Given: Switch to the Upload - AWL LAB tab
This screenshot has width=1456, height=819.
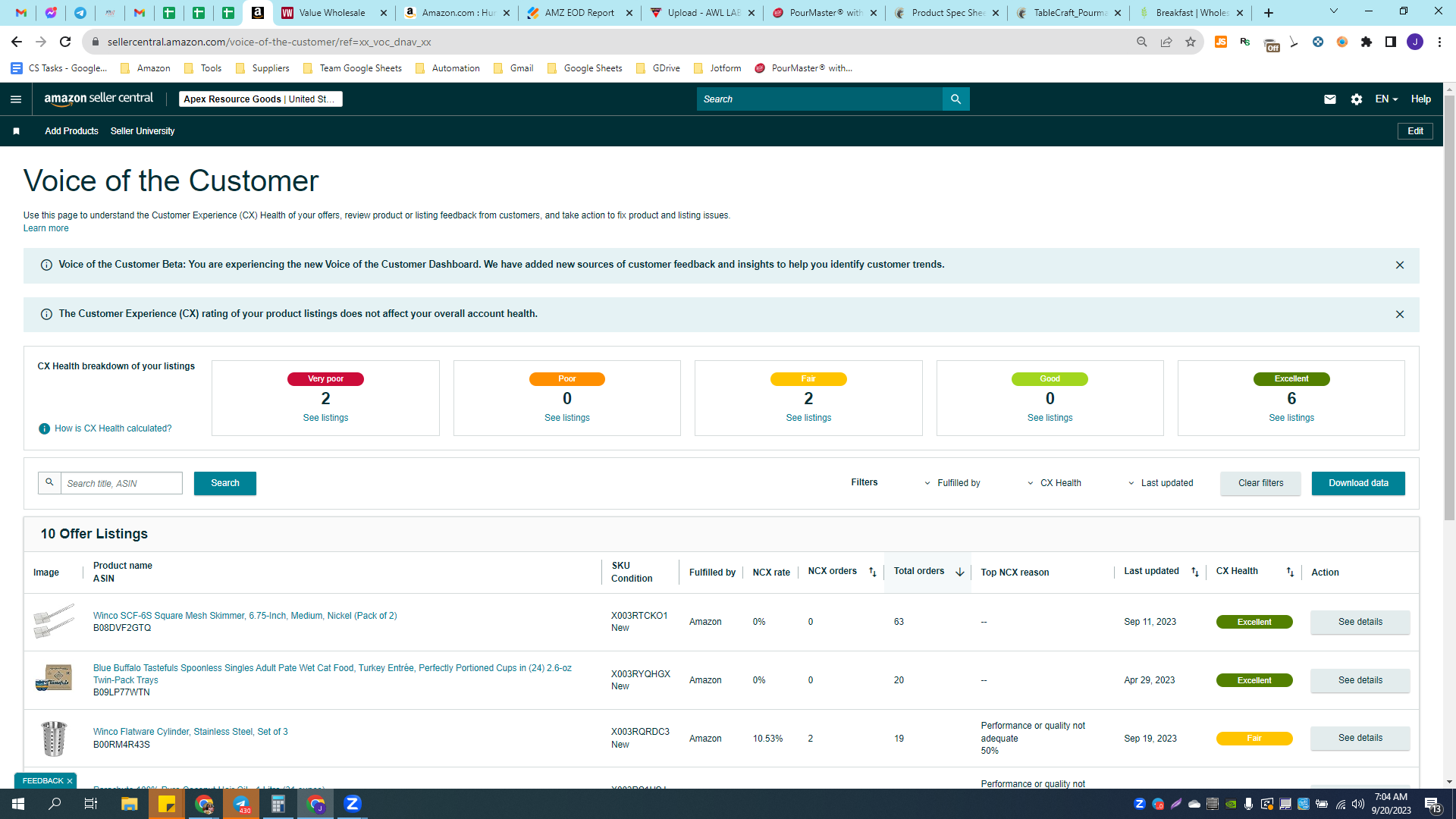Looking at the screenshot, I should [x=702, y=13].
